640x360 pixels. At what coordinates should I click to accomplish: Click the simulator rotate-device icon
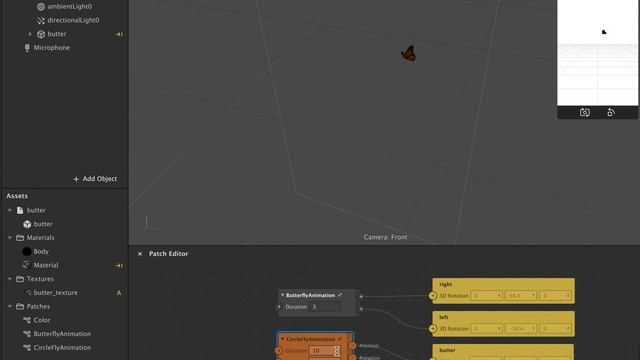[611, 113]
